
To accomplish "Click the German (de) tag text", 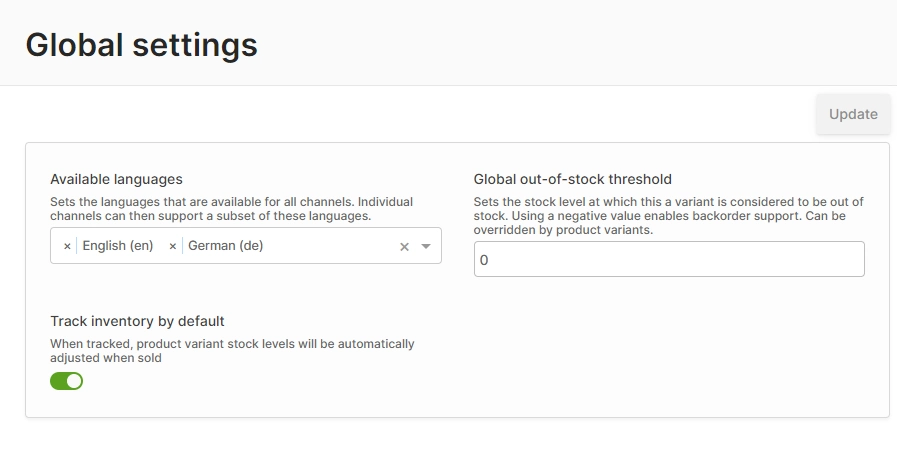I will (225, 246).
